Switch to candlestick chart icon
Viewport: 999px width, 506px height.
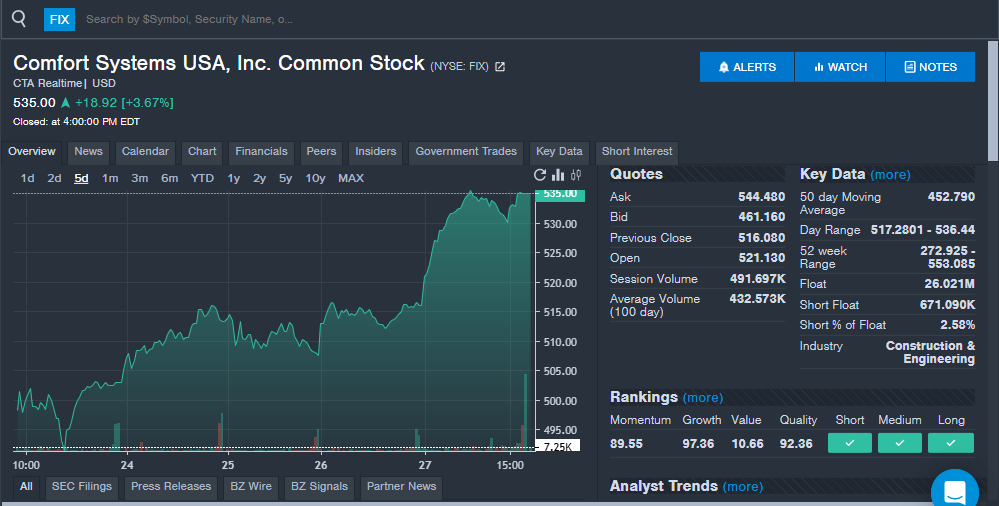tap(576, 175)
